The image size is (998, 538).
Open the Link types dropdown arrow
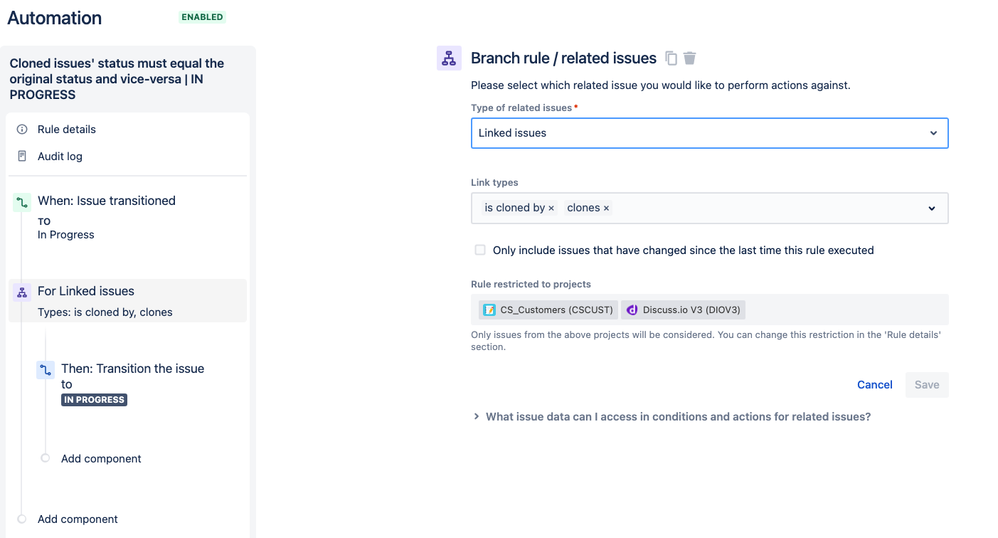coord(931,208)
